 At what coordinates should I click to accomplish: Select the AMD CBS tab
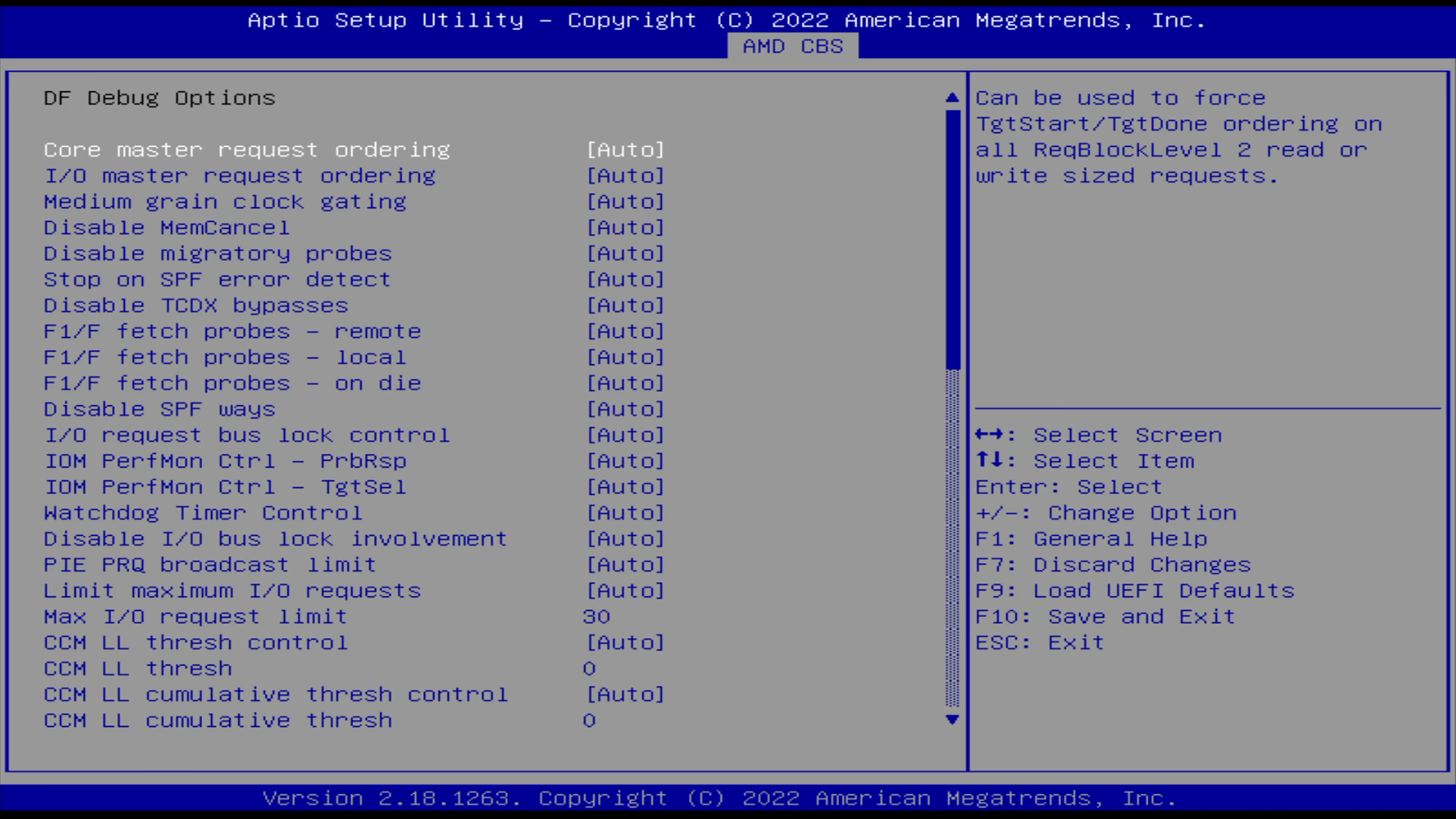pyautogui.click(x=792, y=46)
